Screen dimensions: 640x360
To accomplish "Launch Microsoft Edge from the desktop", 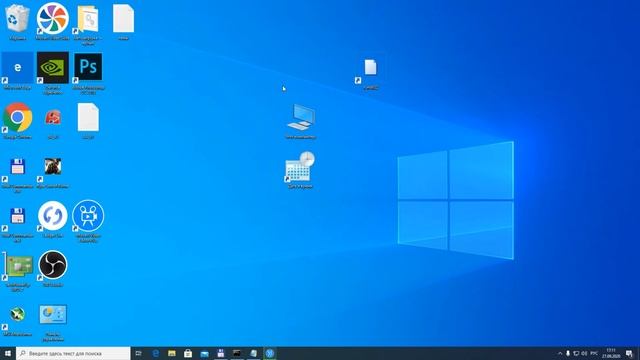I will click(x=18, y=68).
